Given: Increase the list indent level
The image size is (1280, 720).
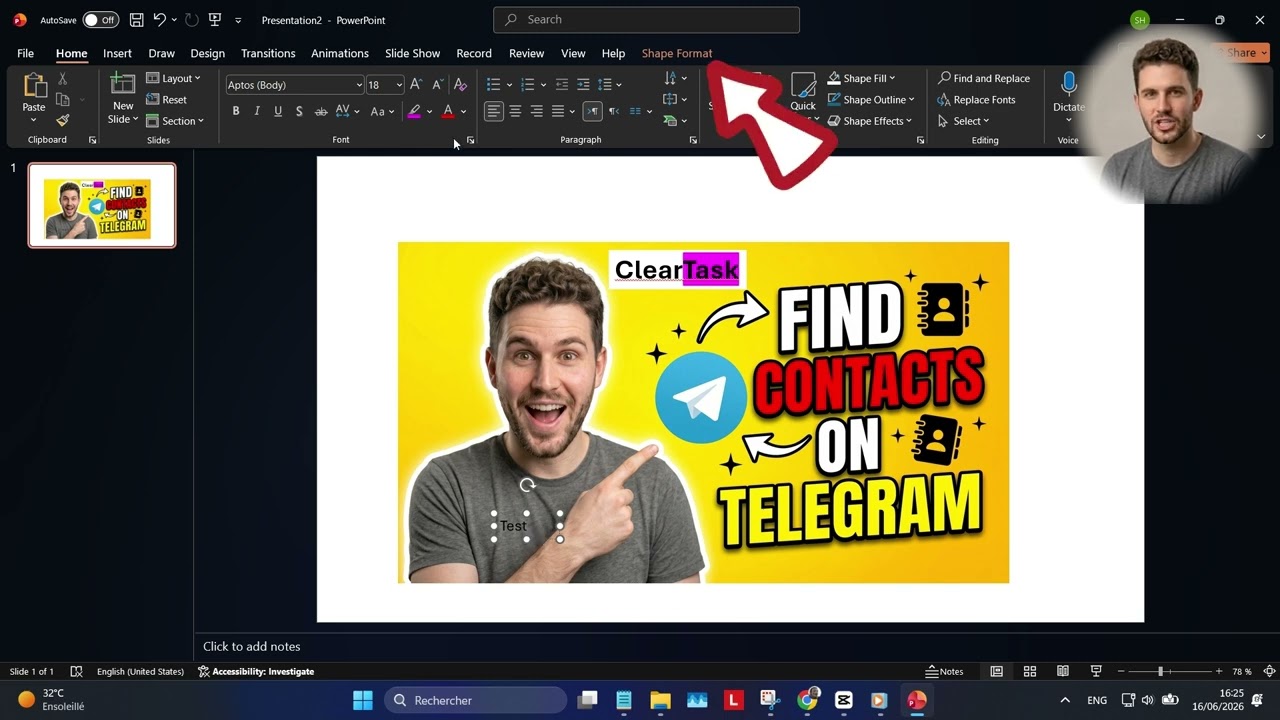Looking at the screenshot, I should coord(583,85).
